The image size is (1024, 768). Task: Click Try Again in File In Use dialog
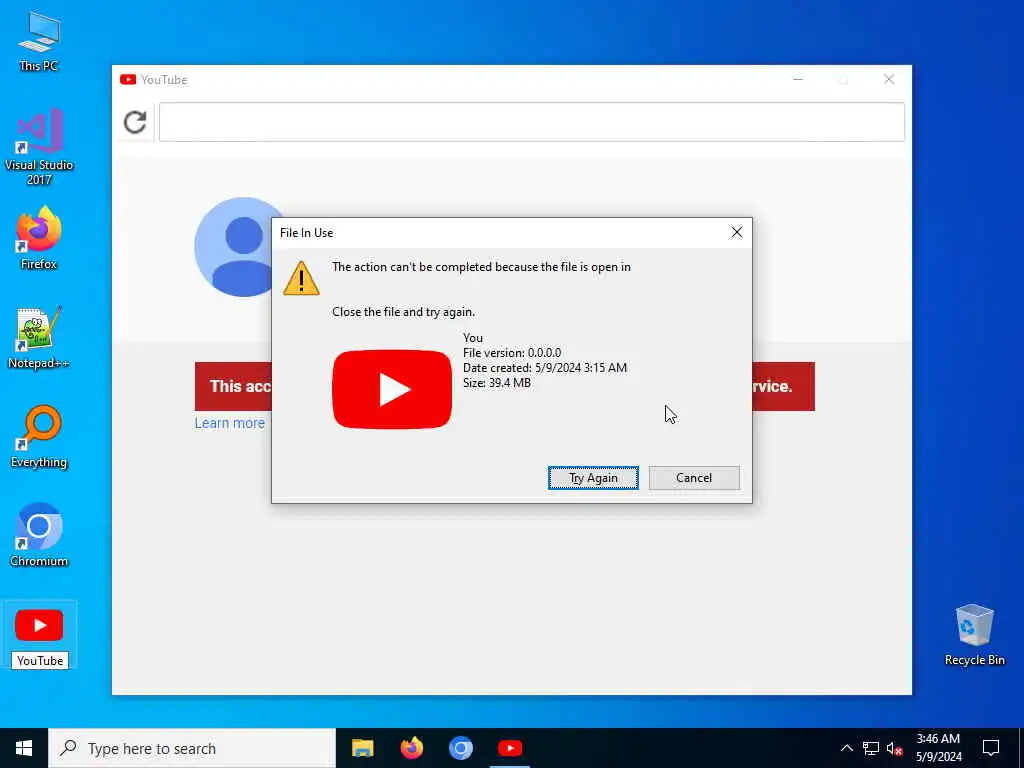pos(593,477)
